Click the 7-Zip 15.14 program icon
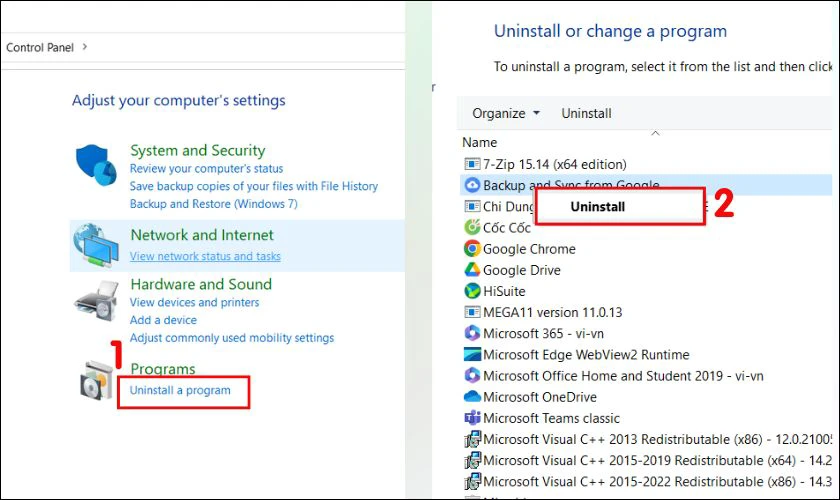Viewport: 840px width, 500px height. [472, 164]
